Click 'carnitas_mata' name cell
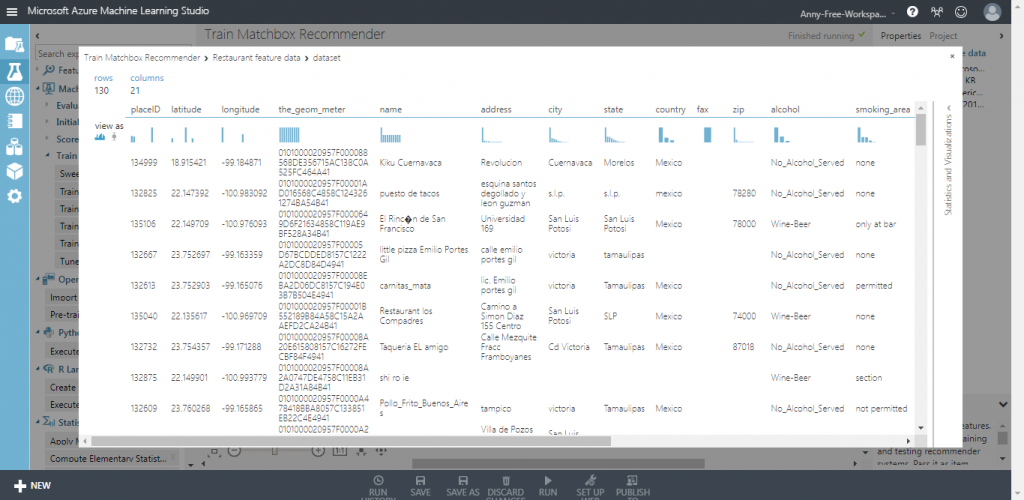This screenshot has height=500, width=1024. (405, 285)
